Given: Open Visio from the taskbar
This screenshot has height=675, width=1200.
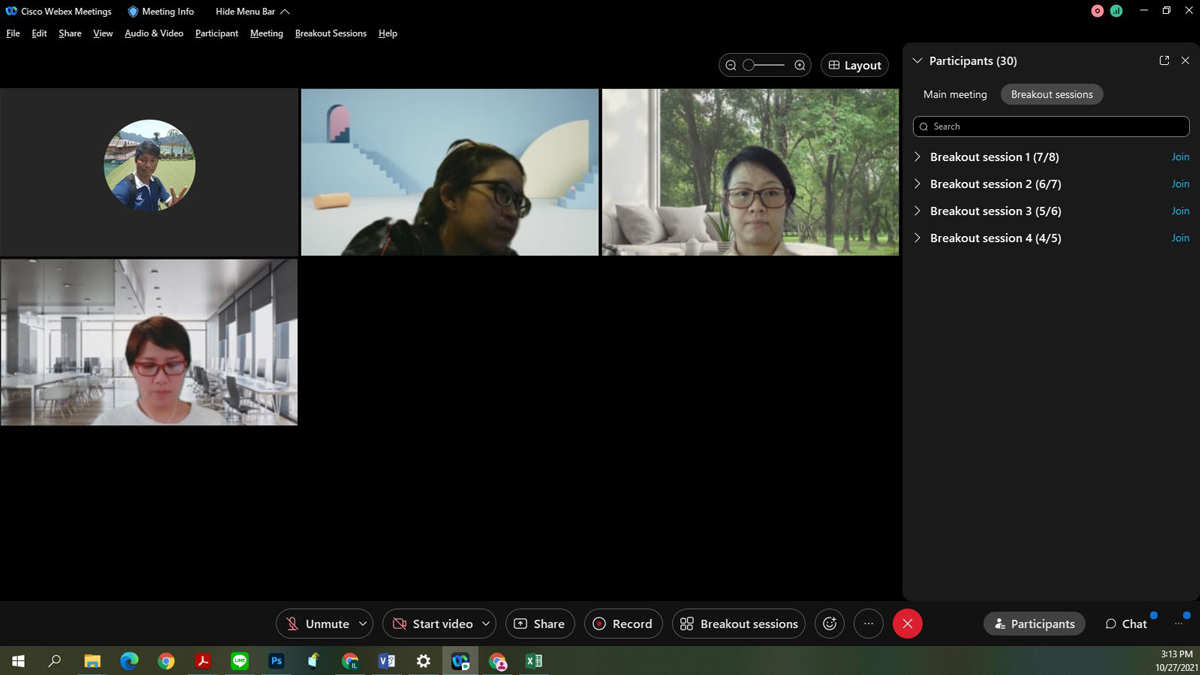Looking at the screenshot, I should tap(387, 661).
